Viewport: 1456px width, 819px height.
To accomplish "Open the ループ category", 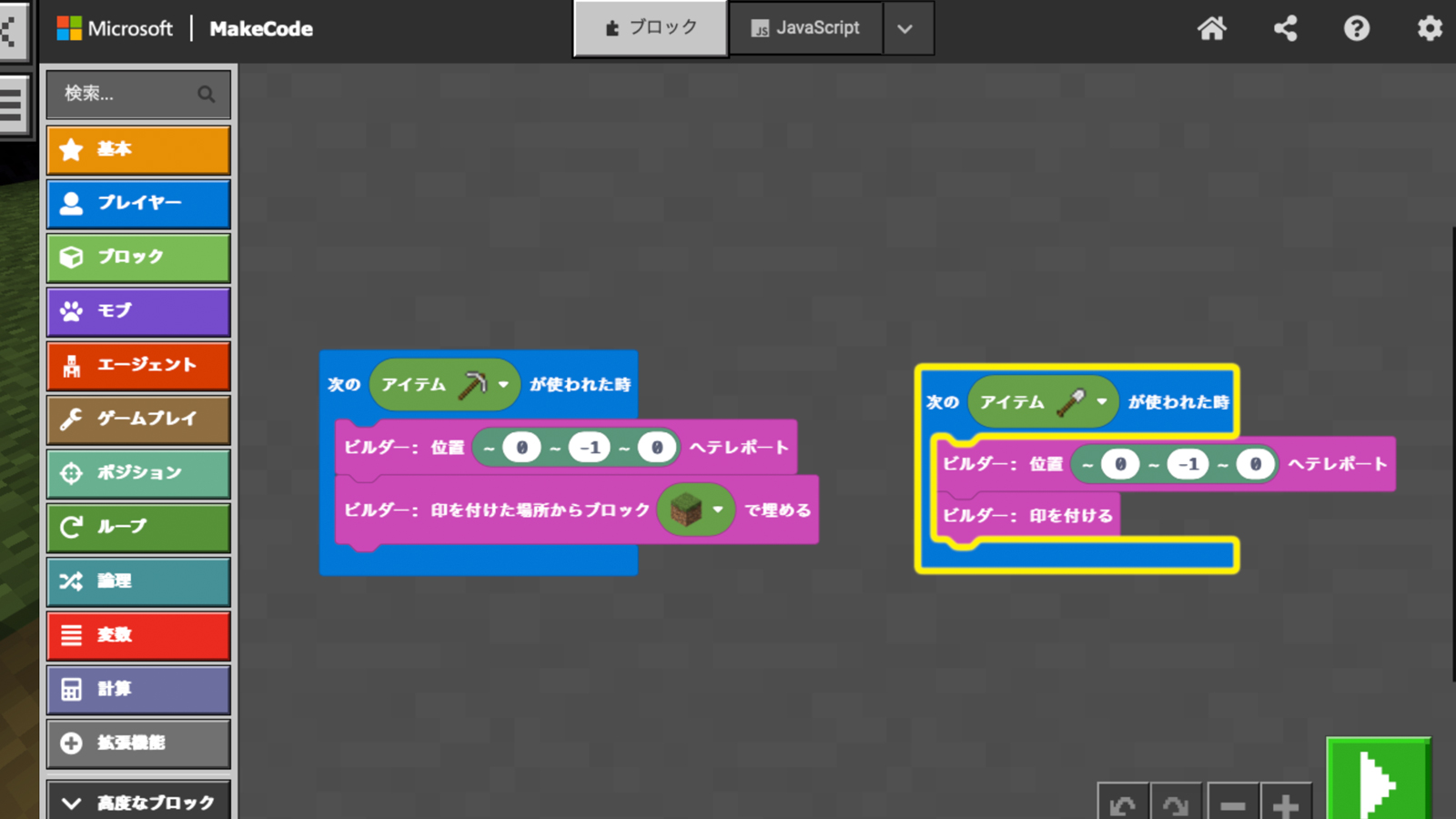I will (x=138, y=527).
